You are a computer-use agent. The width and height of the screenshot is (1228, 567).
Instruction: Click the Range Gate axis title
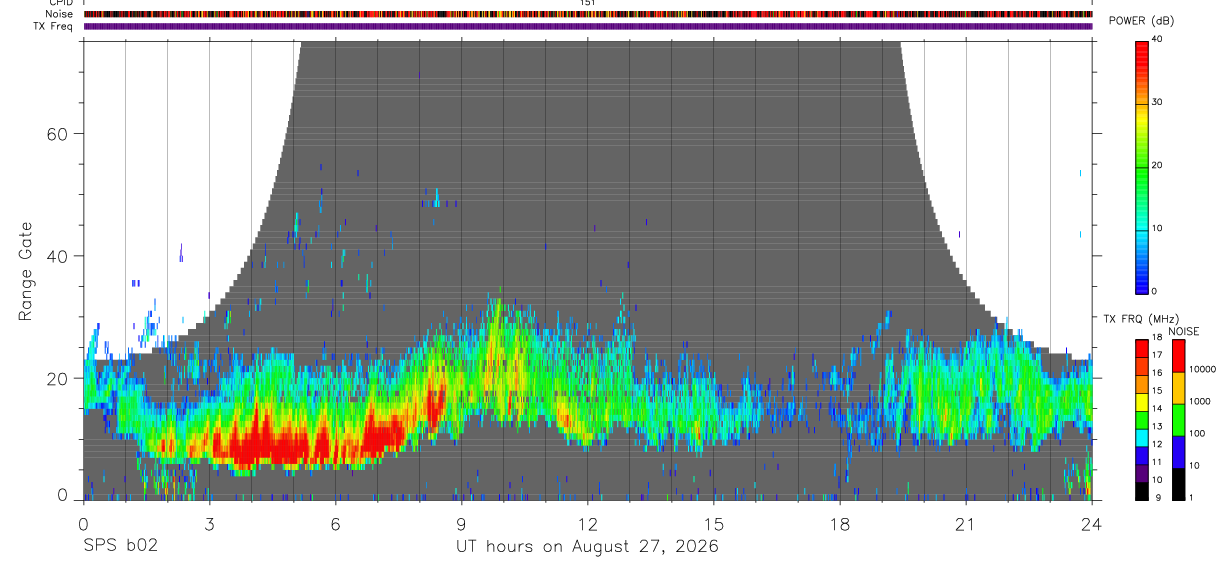[26, 272]
